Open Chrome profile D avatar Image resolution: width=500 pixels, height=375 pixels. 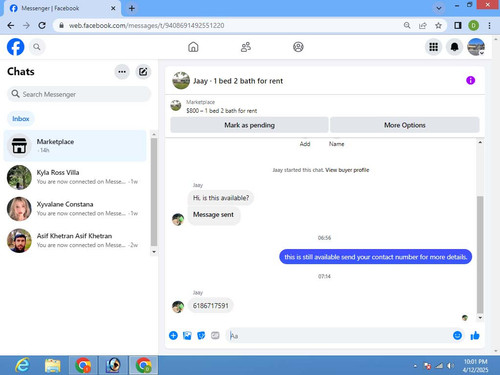point(473,25)
